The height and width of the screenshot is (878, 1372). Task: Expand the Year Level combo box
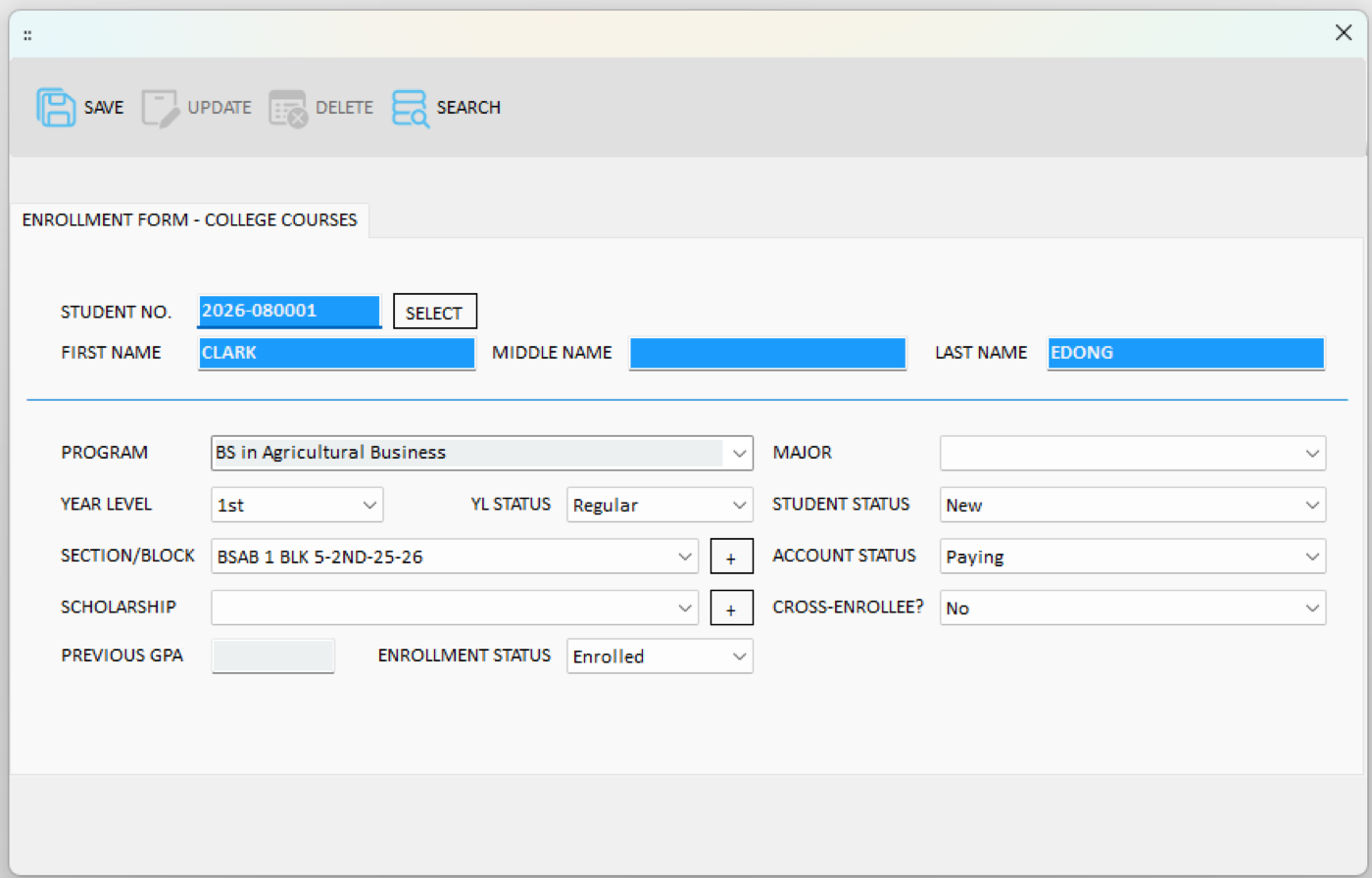[297, 505]
